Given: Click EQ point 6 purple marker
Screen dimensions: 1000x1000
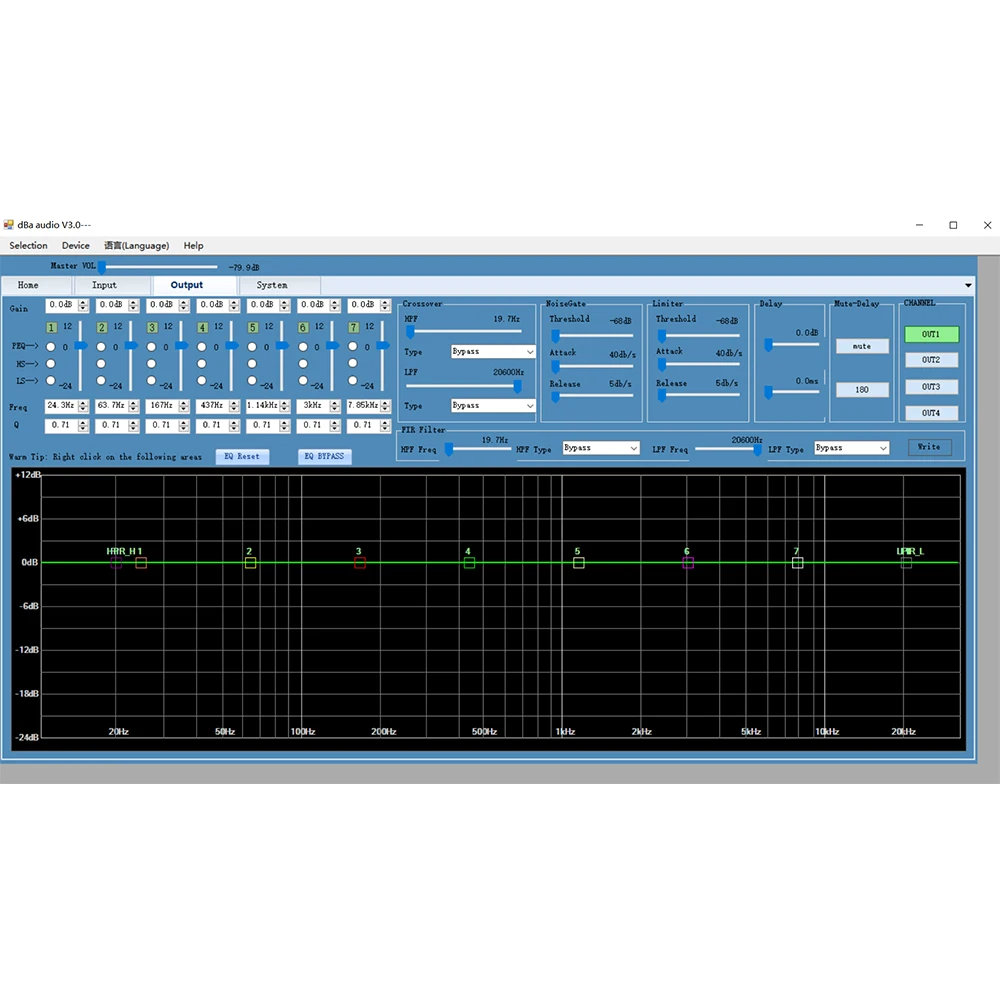Looking at the screenshot, I should [x=688, y=563].
